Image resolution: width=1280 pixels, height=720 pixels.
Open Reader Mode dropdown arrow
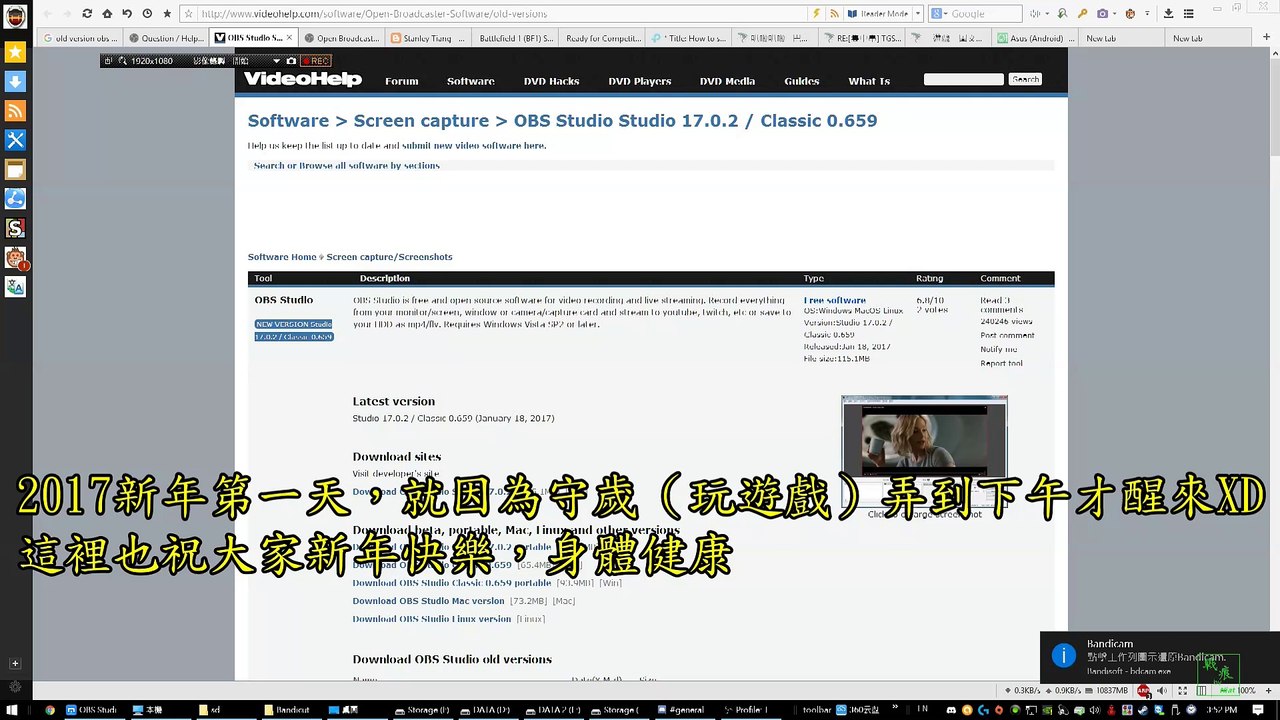coord(917,14)
